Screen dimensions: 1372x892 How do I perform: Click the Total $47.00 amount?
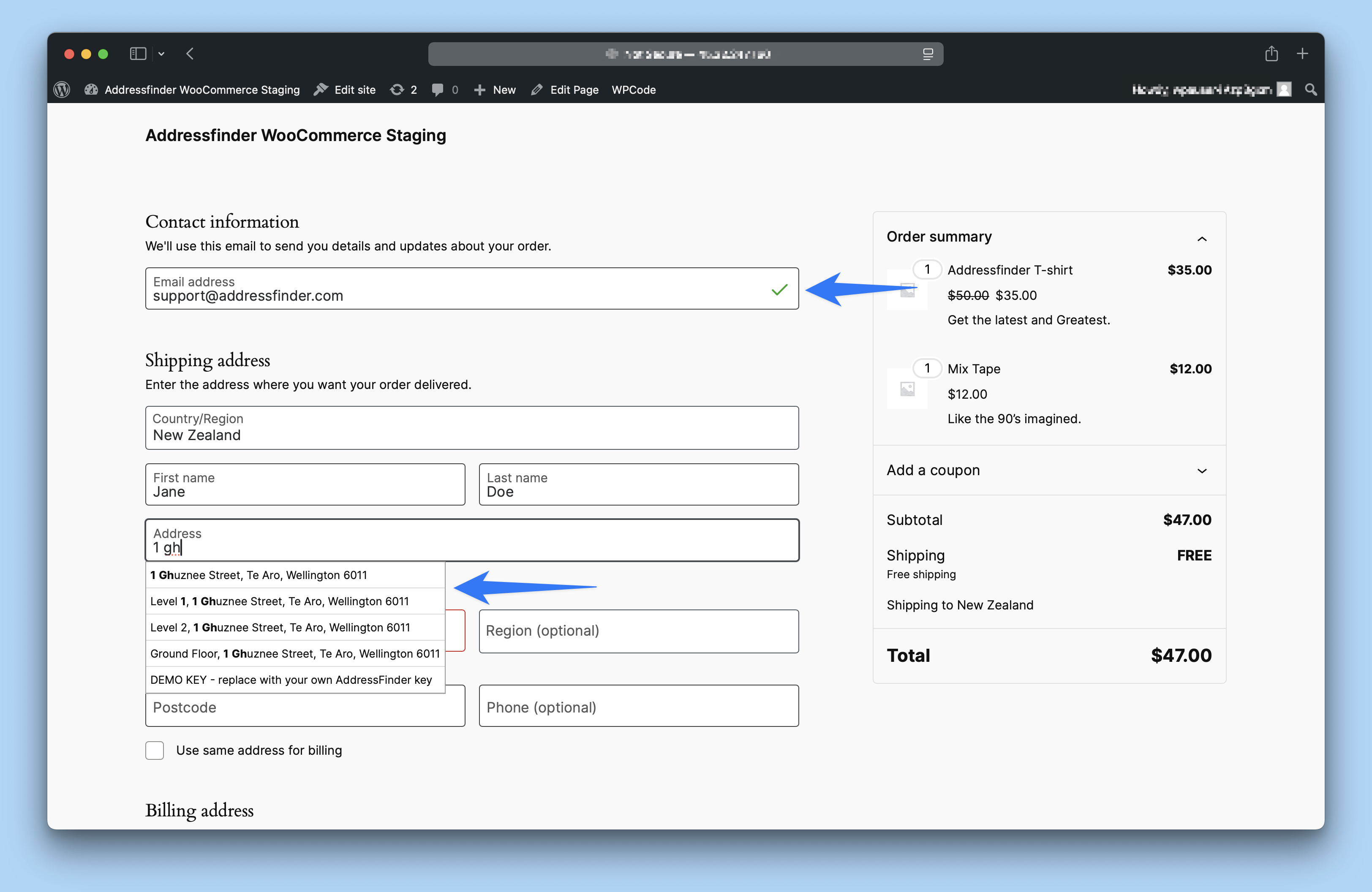pos(1181,656)
